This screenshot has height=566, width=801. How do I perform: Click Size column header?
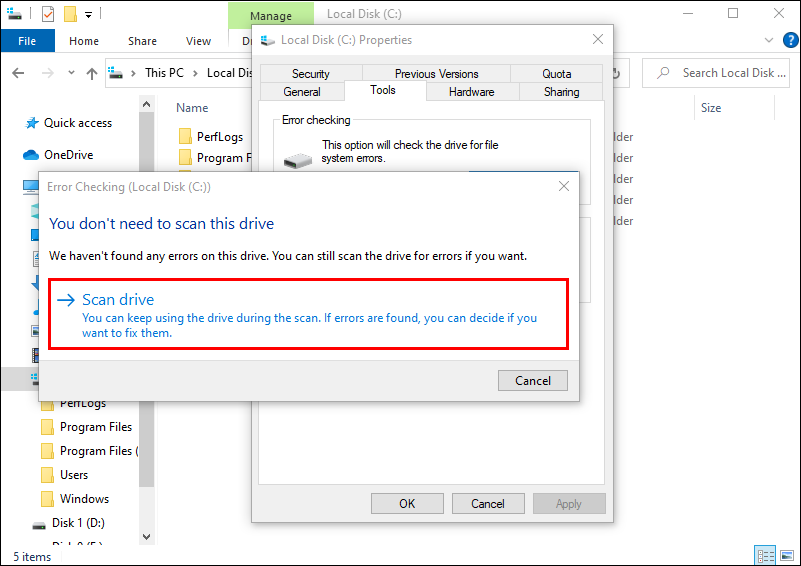(x=711, y=108)
